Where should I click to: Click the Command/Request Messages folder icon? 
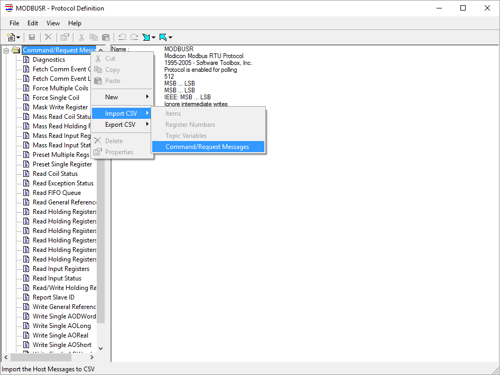(x=16, y=50)
